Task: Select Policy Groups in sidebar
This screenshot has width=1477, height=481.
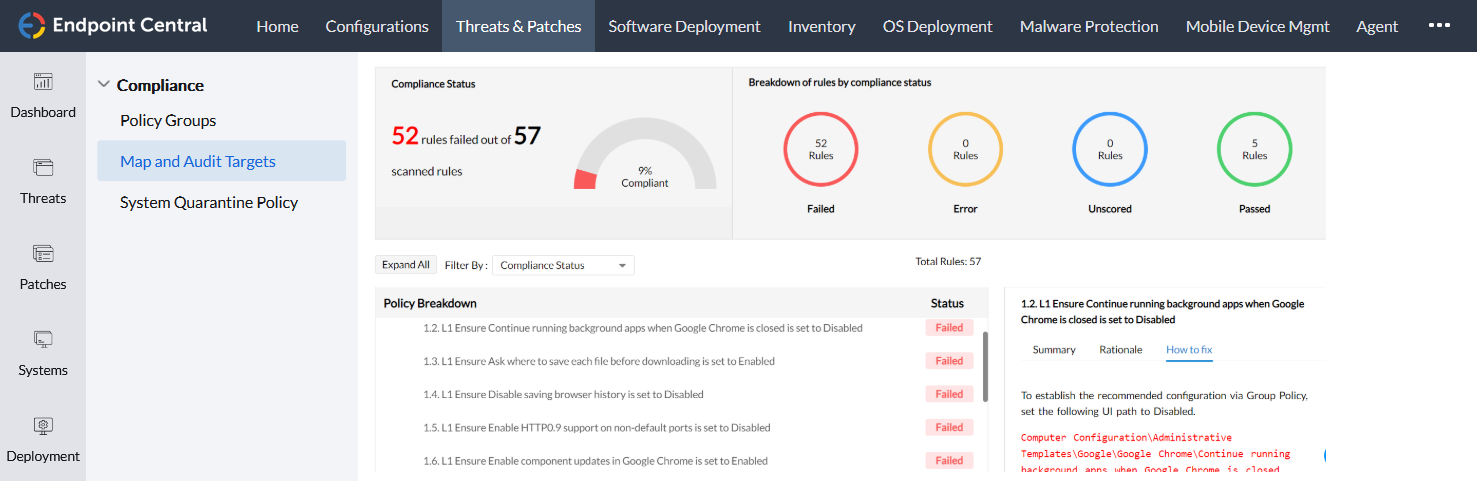Action: coord(168,120)
